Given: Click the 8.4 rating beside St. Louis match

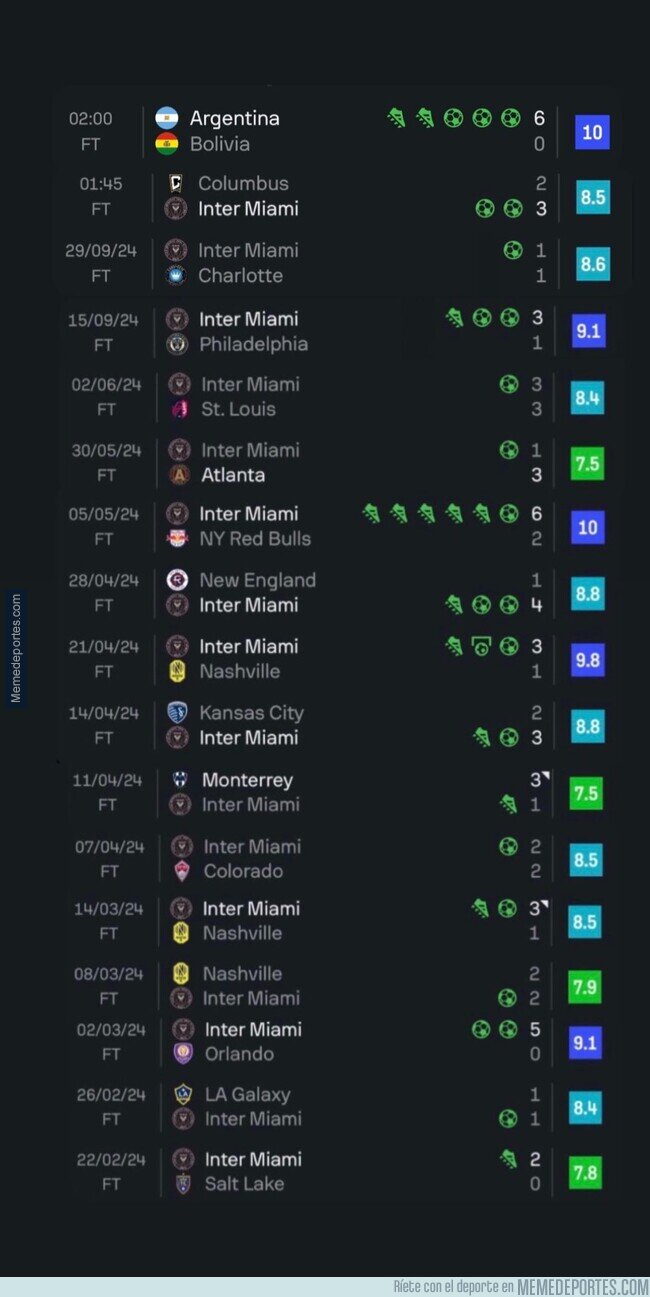Looking at the screenshot, I should 588,397.
